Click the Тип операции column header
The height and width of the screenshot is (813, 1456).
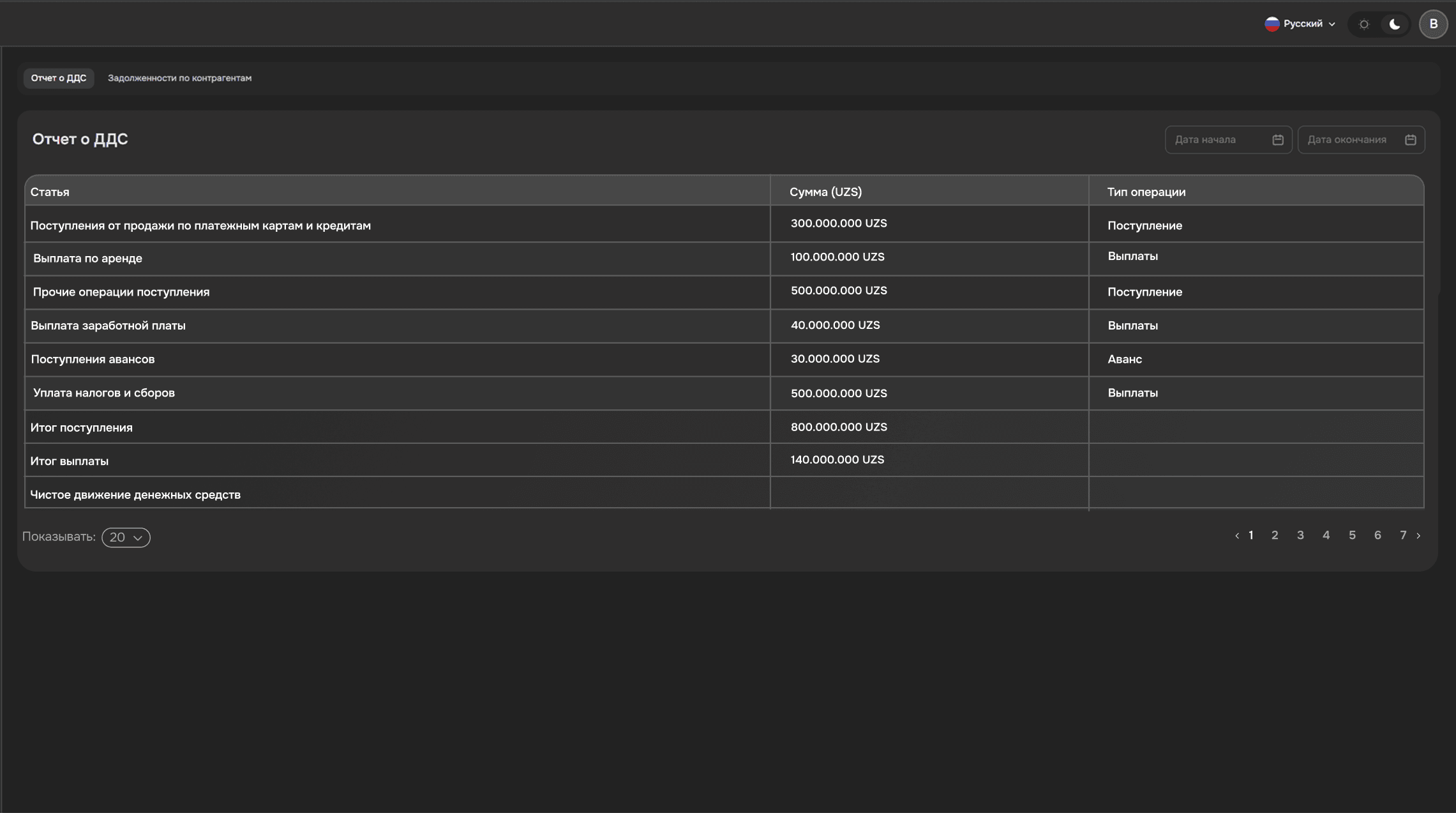pos(1146,192)
